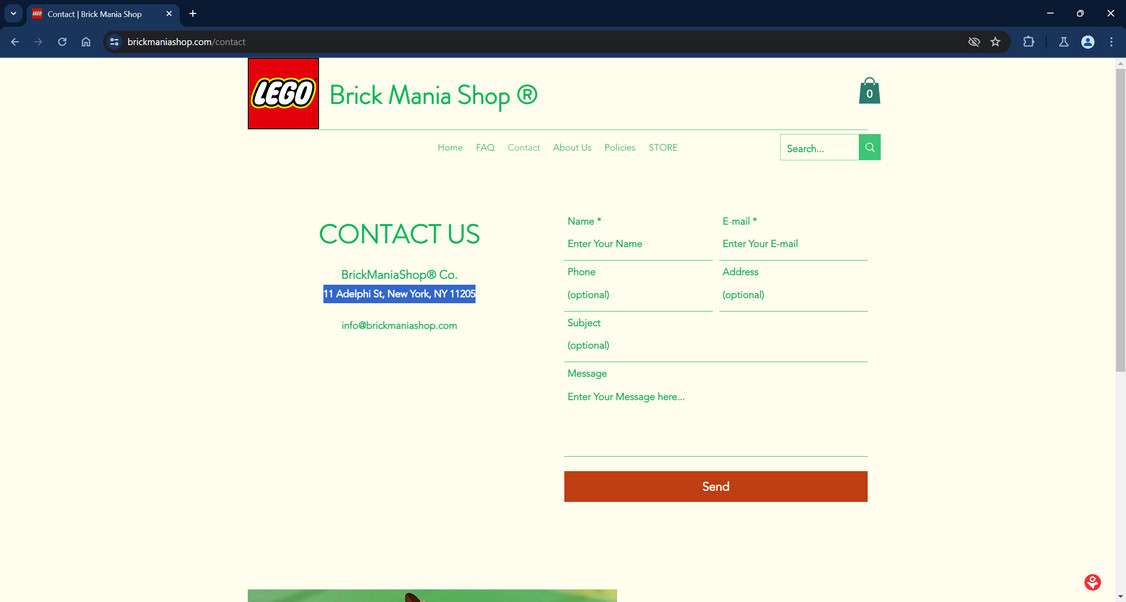Open the browser three-dot menu

click(x=1111, y=41)
